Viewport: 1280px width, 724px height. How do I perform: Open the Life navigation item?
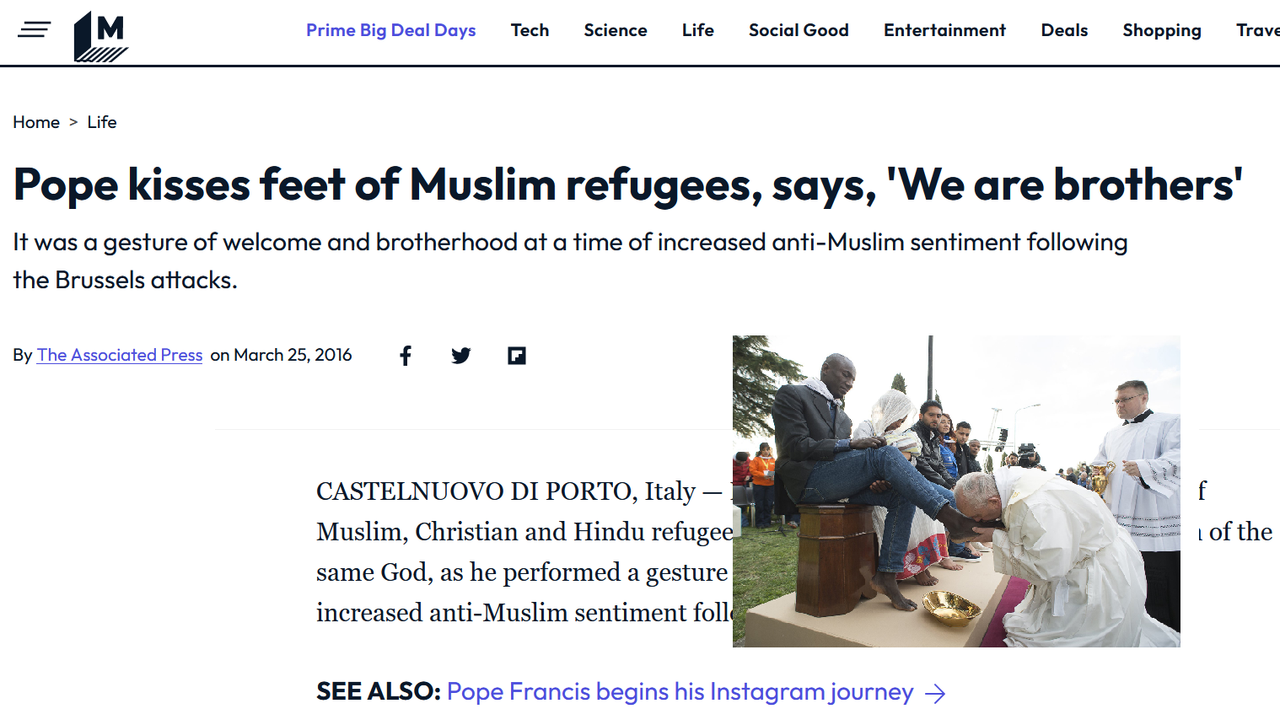(x=698, y=30)
